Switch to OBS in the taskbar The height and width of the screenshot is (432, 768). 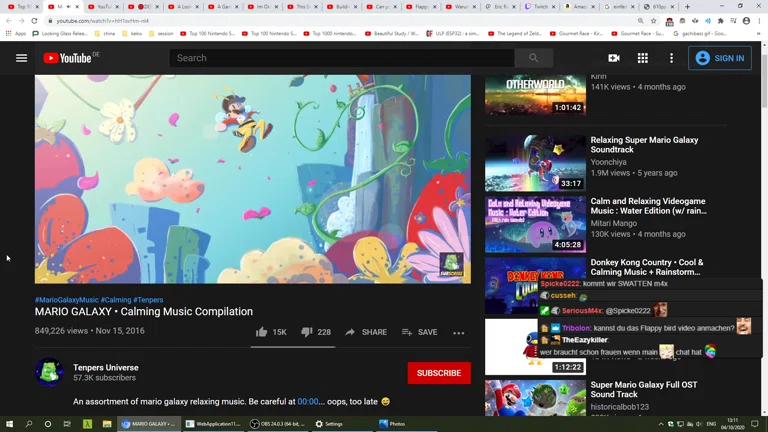[x=277, y=424]
